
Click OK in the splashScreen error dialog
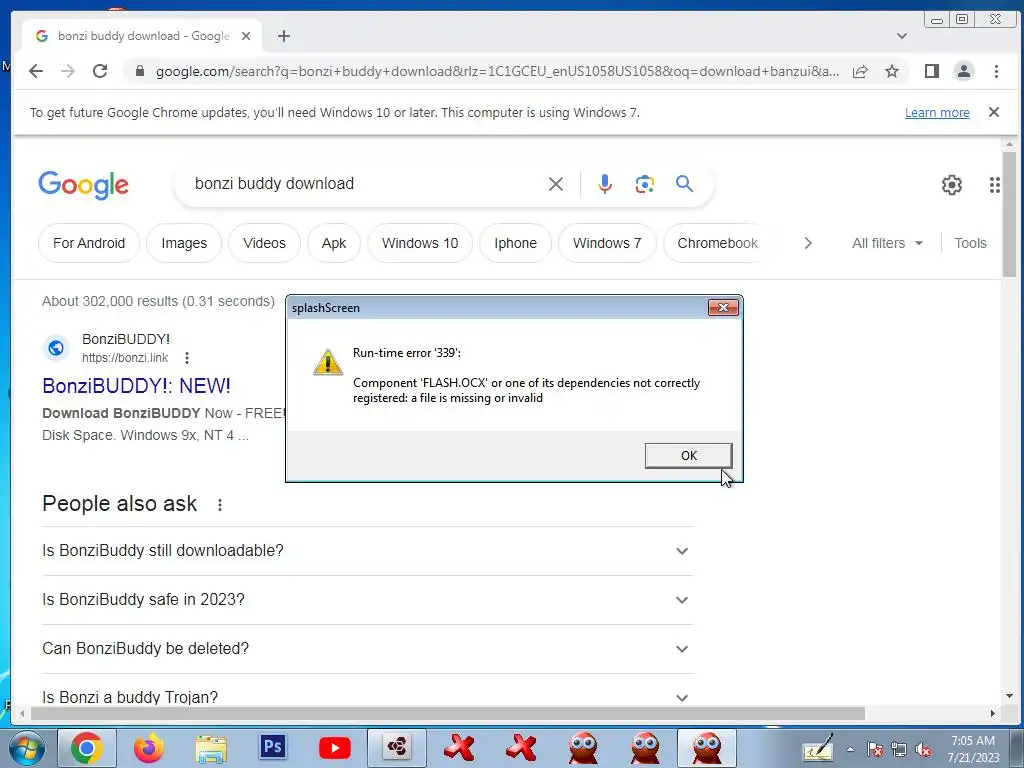(x=688, y=456)
